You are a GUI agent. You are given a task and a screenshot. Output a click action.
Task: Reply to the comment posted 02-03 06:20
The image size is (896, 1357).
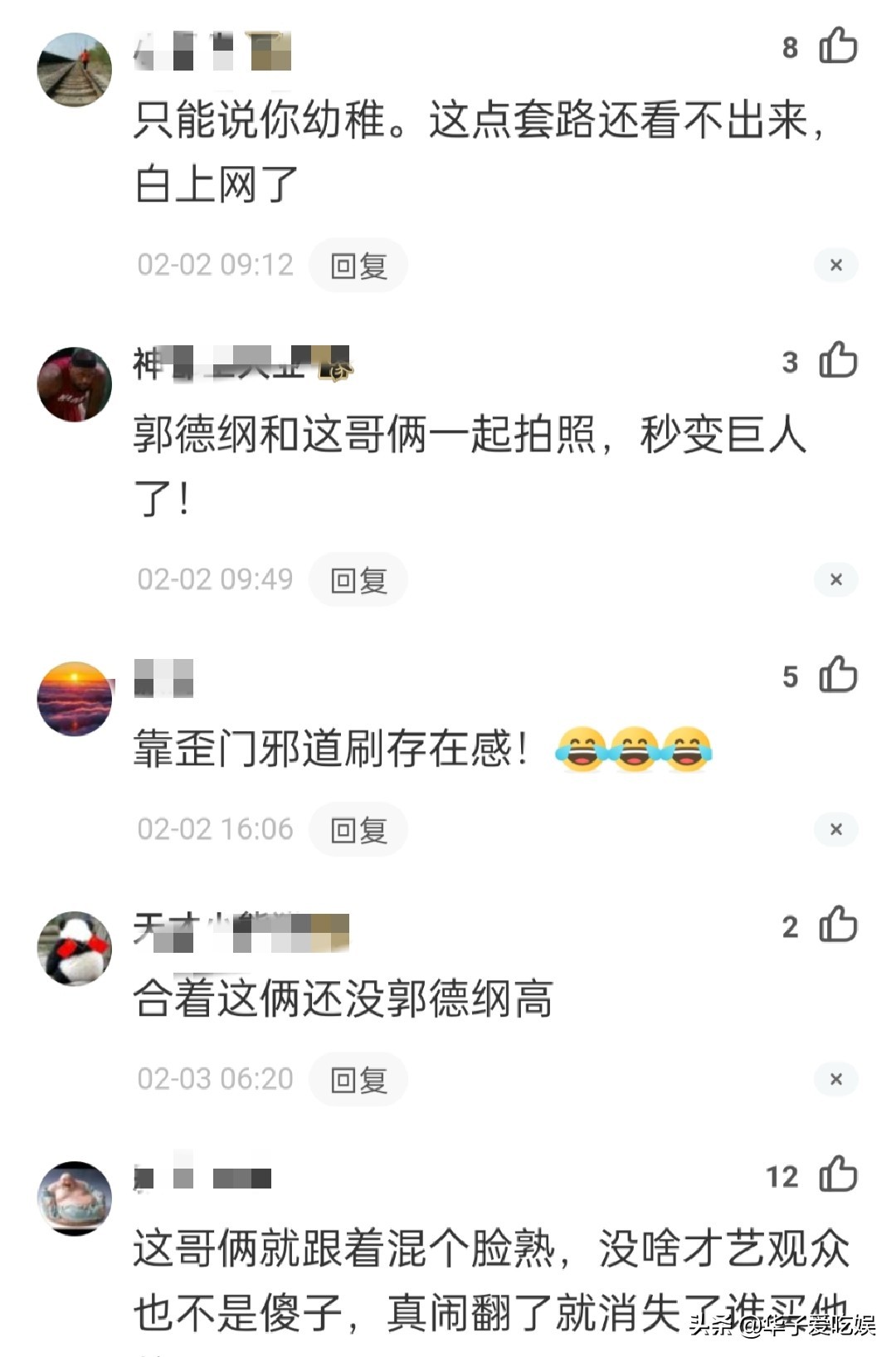358,1079
